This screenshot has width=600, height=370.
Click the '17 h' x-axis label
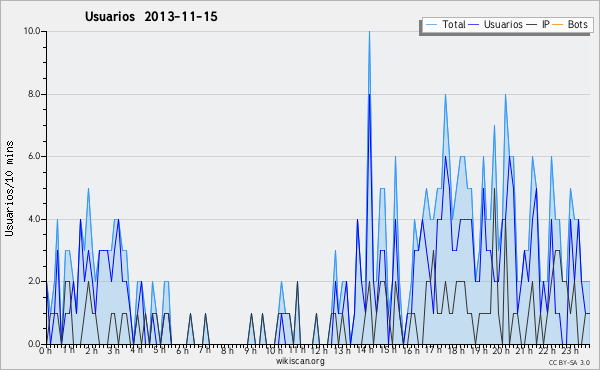click(434, 350)
